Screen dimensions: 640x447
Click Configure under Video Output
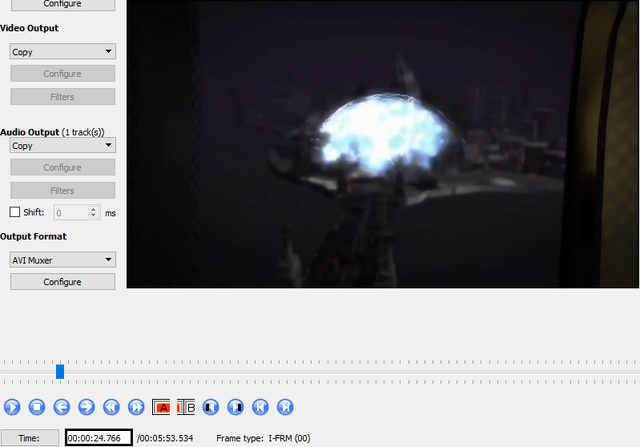pos(62,73)
